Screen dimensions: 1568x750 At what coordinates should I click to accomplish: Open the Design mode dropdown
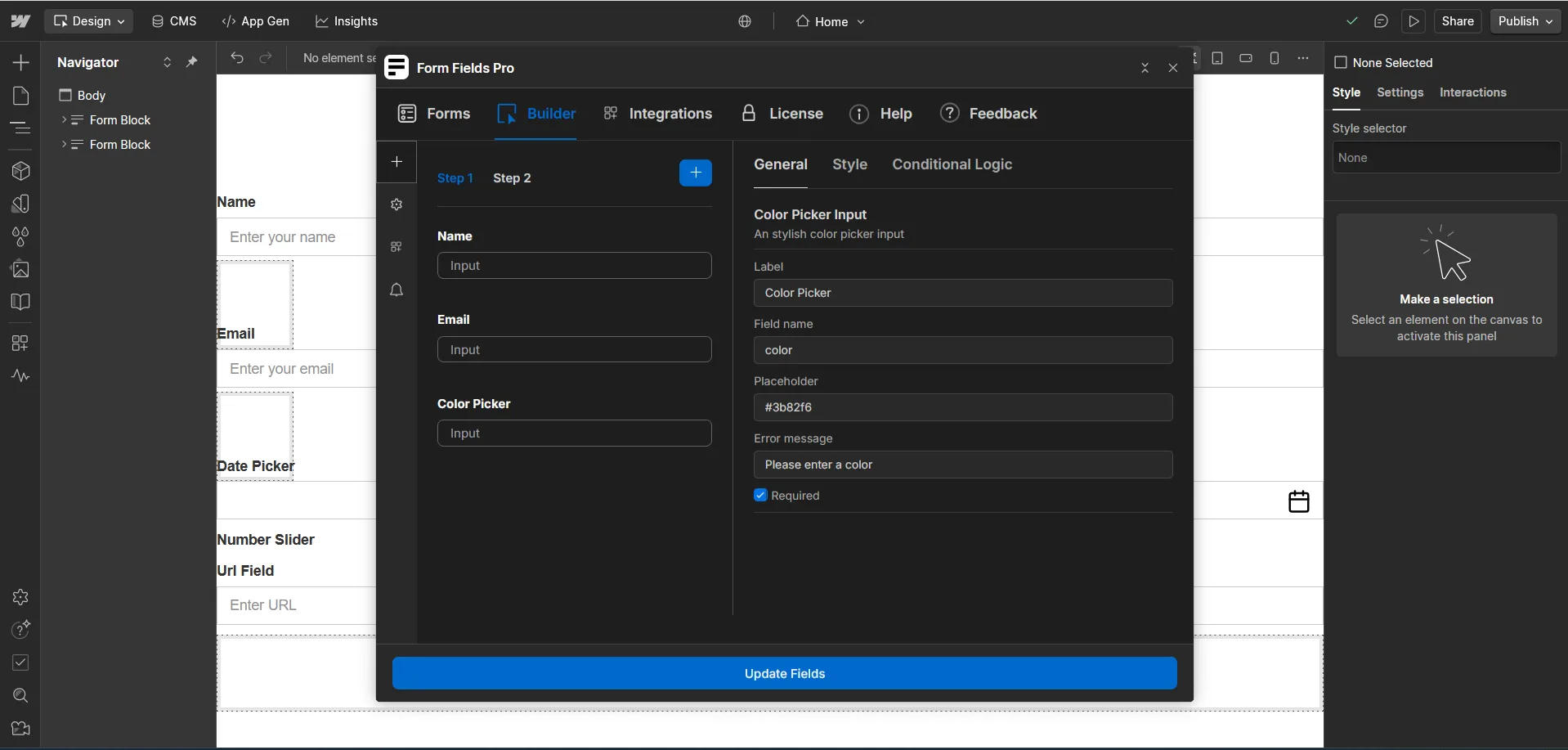89,21
